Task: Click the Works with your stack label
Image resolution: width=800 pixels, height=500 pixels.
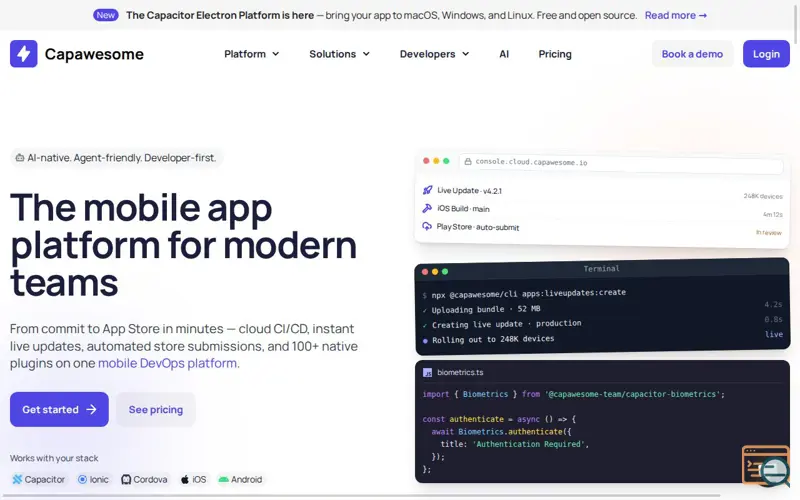Action: 54,458
